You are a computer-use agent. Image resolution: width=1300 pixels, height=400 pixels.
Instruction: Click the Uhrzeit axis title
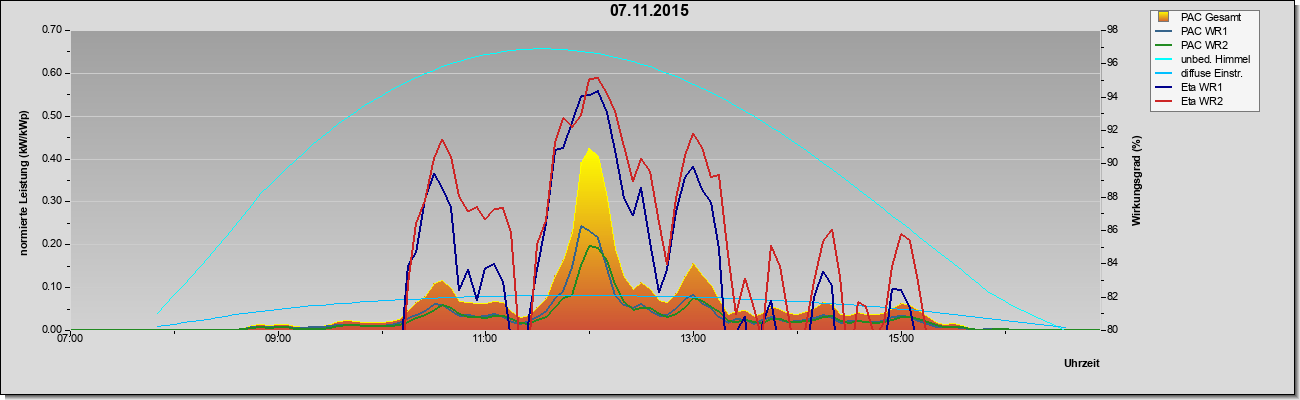[1081, 364]
